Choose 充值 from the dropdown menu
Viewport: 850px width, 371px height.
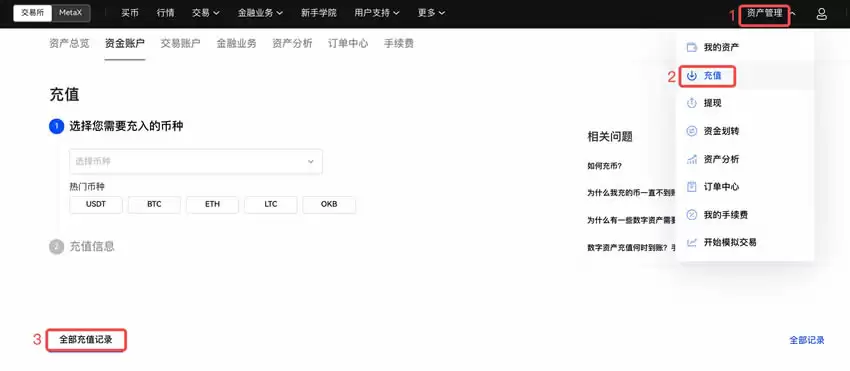[x=745, y=75]
